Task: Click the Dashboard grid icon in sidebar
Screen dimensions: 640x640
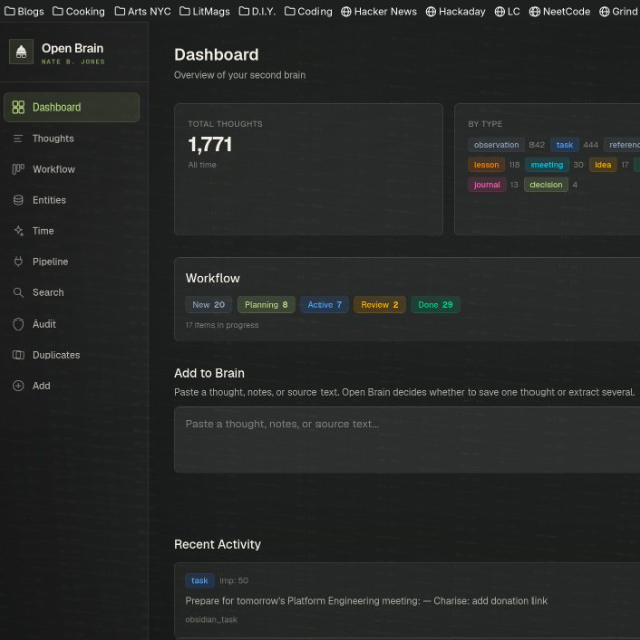Action: click(18, 107)
